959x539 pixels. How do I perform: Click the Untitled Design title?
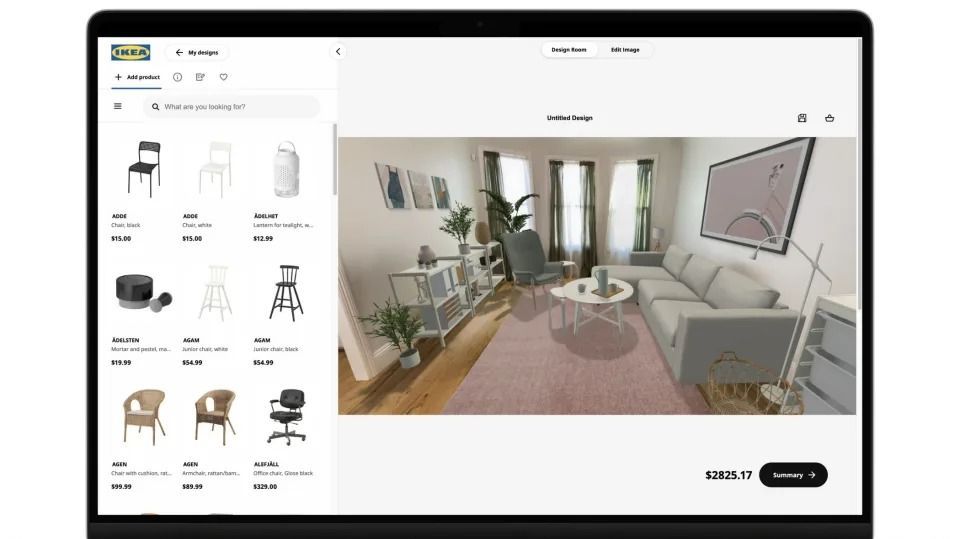pyautogui.click(x=569, y=118)
